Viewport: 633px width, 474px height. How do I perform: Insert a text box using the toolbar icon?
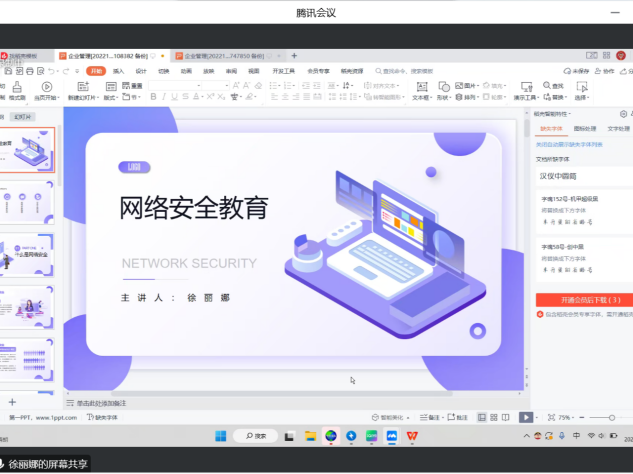pos(421,90)
